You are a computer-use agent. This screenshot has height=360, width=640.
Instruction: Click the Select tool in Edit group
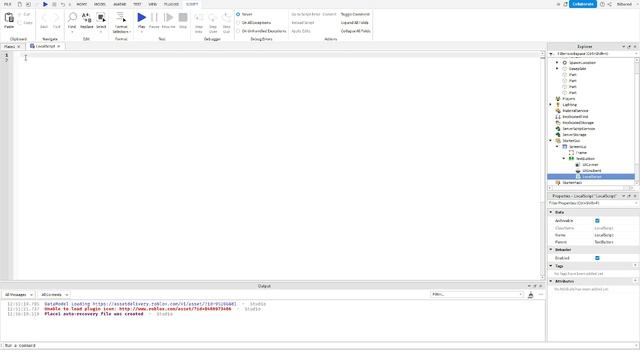(101, 18)
